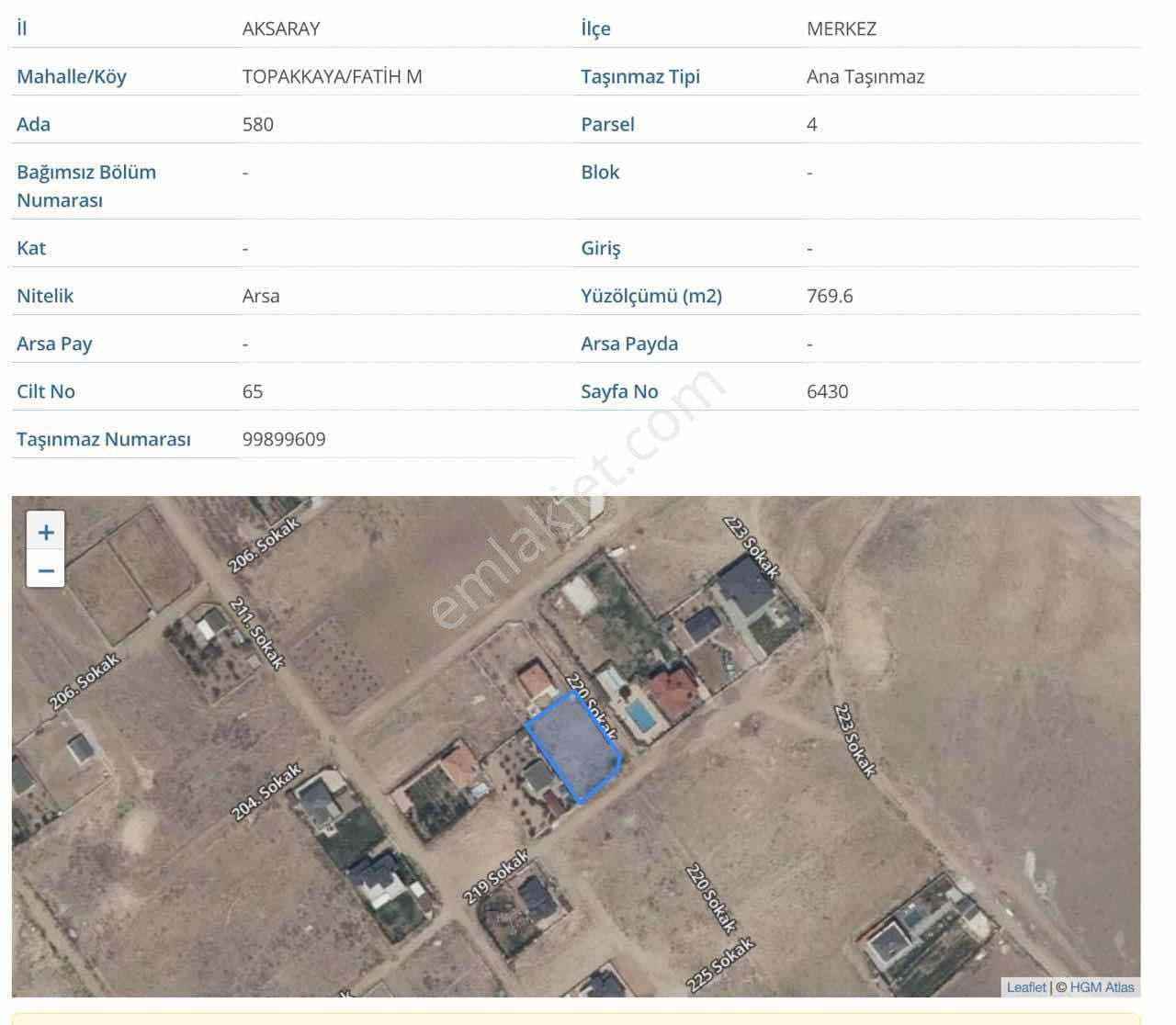Viewport: 1176px width, 1025px height.
Task: Select the Nitelik value Arsa
Action: click(261, 296)
